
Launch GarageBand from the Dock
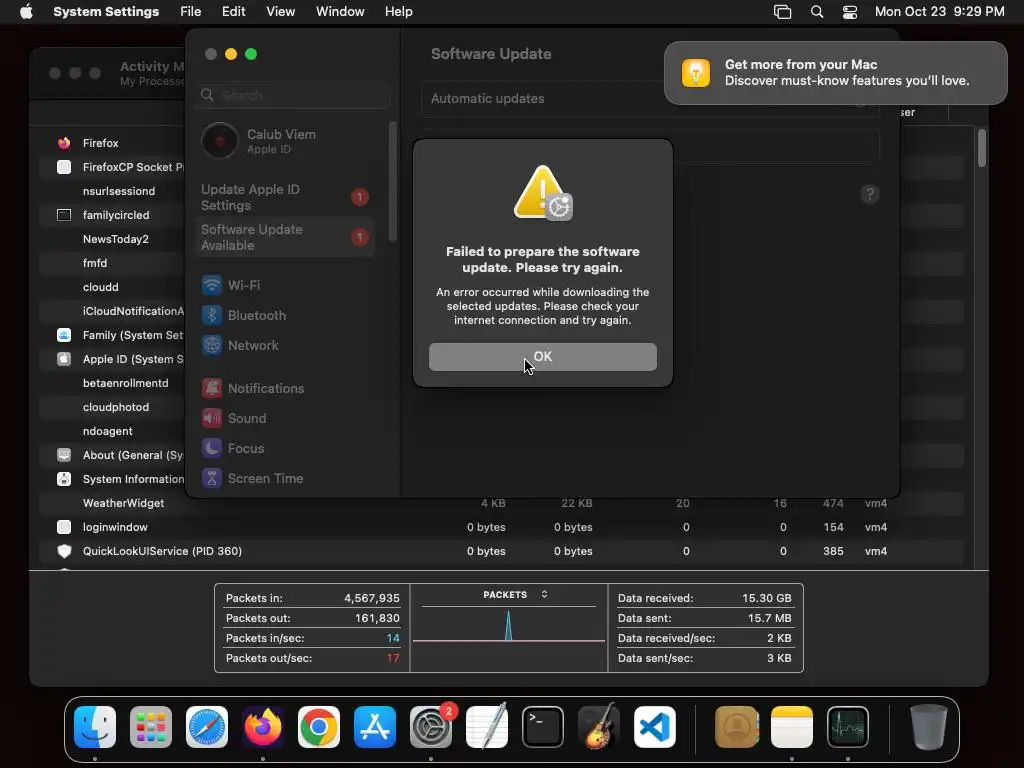point(599,726)
